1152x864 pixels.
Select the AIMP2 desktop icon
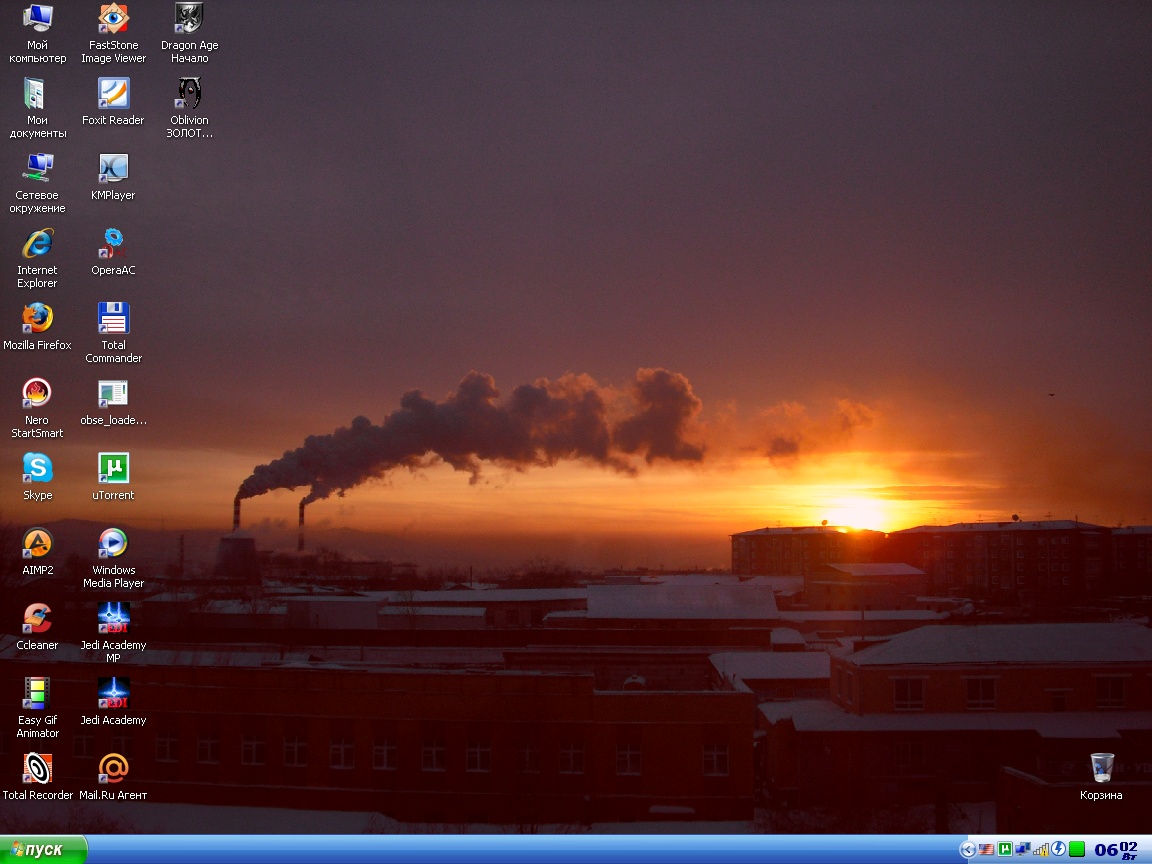point(37,544)
